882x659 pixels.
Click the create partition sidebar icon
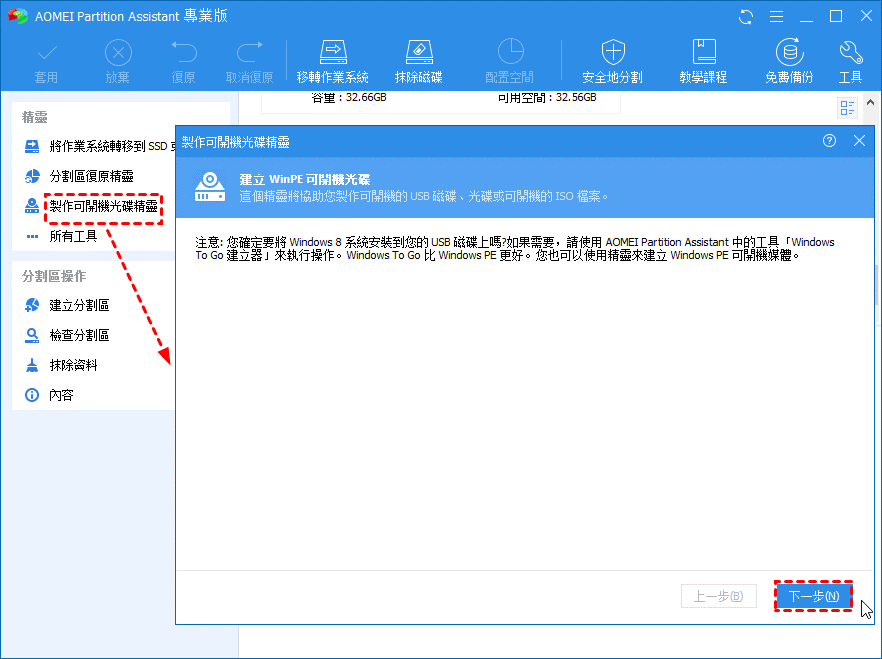[x=32, y=305]
